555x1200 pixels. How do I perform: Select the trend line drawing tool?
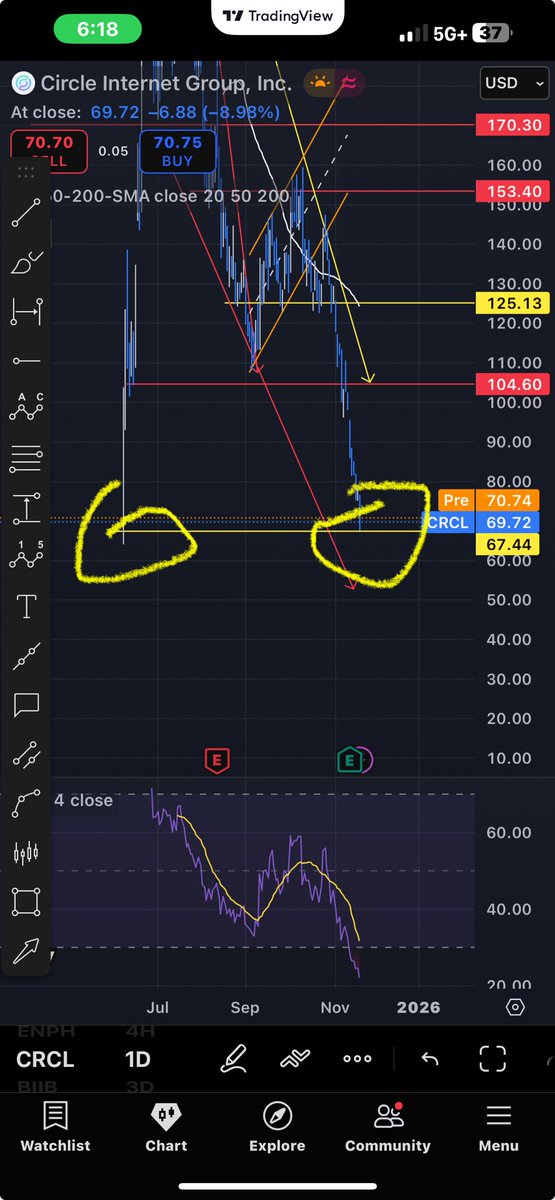click(x=26, y=213)
